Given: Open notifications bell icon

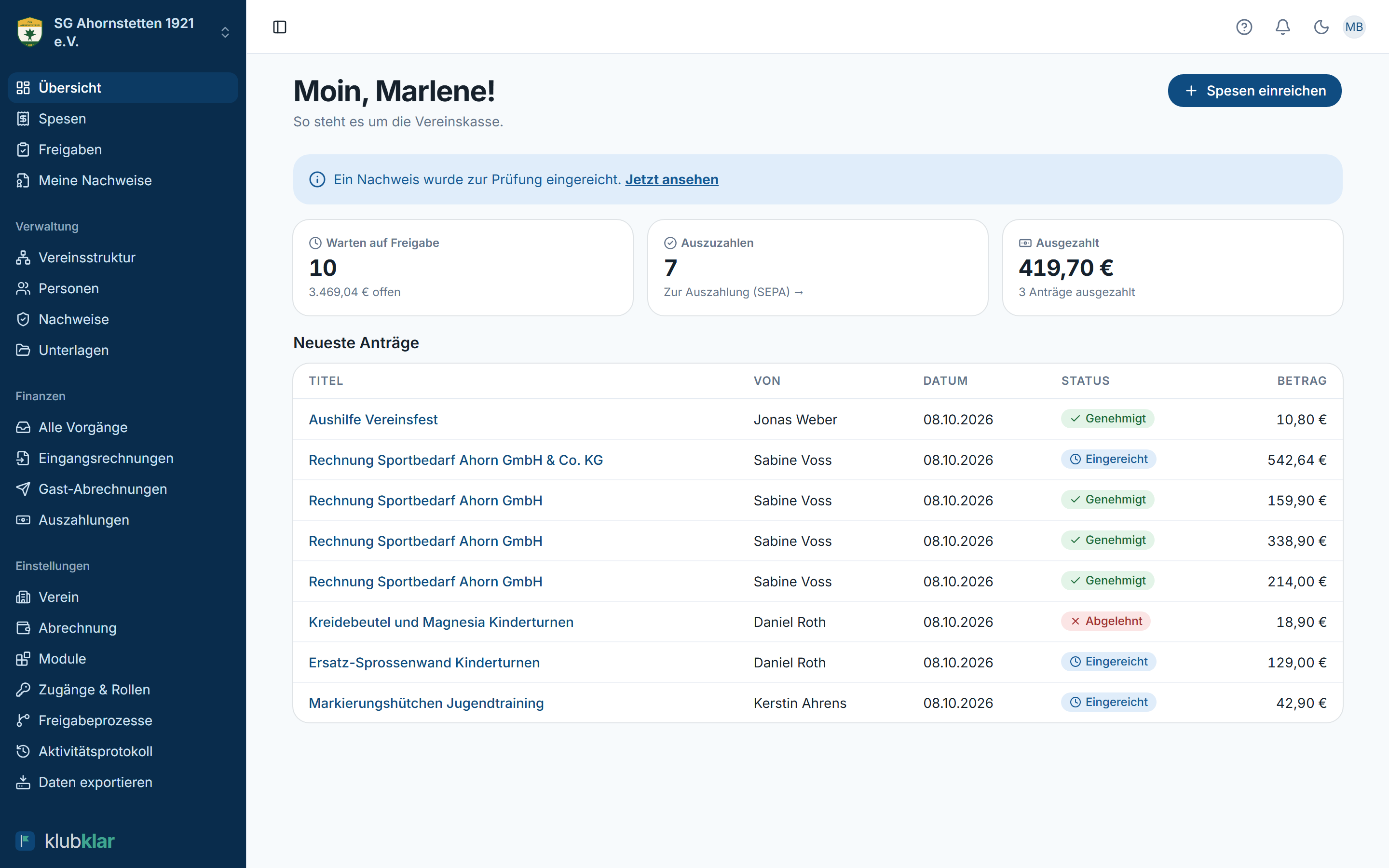Looking at the screenshot, I should 1282,27.
